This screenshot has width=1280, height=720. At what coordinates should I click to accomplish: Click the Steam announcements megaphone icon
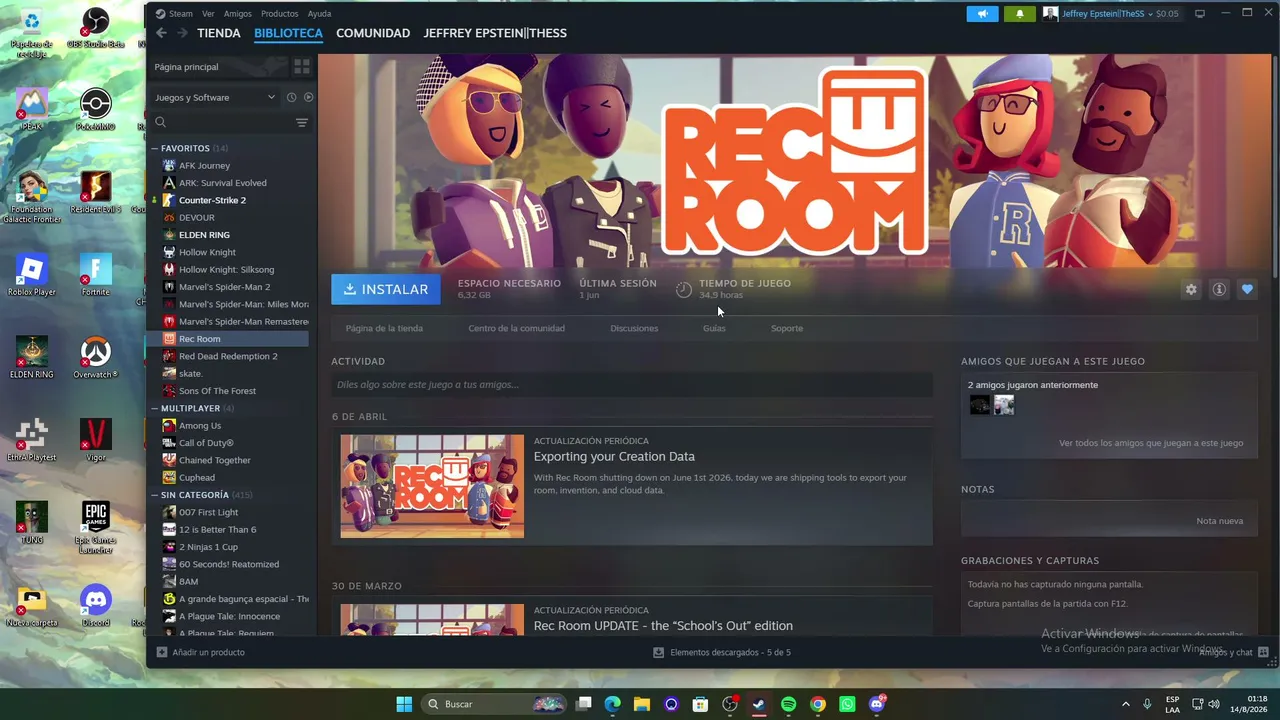tap(982, 14)
